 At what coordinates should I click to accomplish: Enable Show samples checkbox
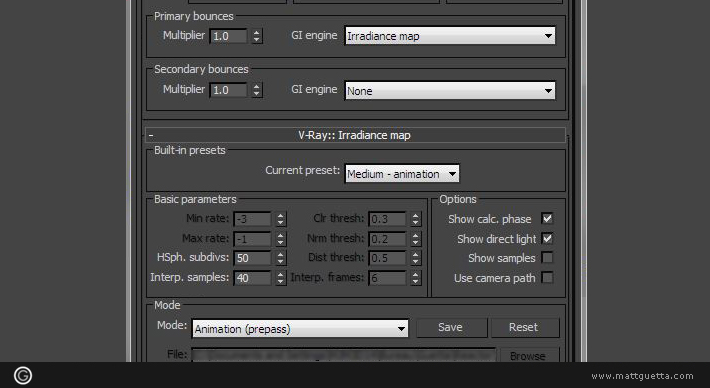547,258
